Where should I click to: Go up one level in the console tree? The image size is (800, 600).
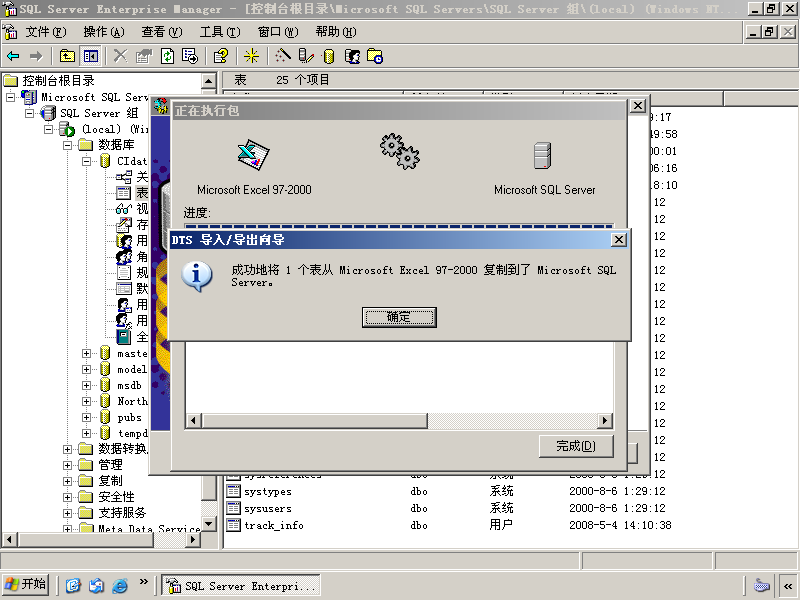pyautogui.click(x=67, y=56)
